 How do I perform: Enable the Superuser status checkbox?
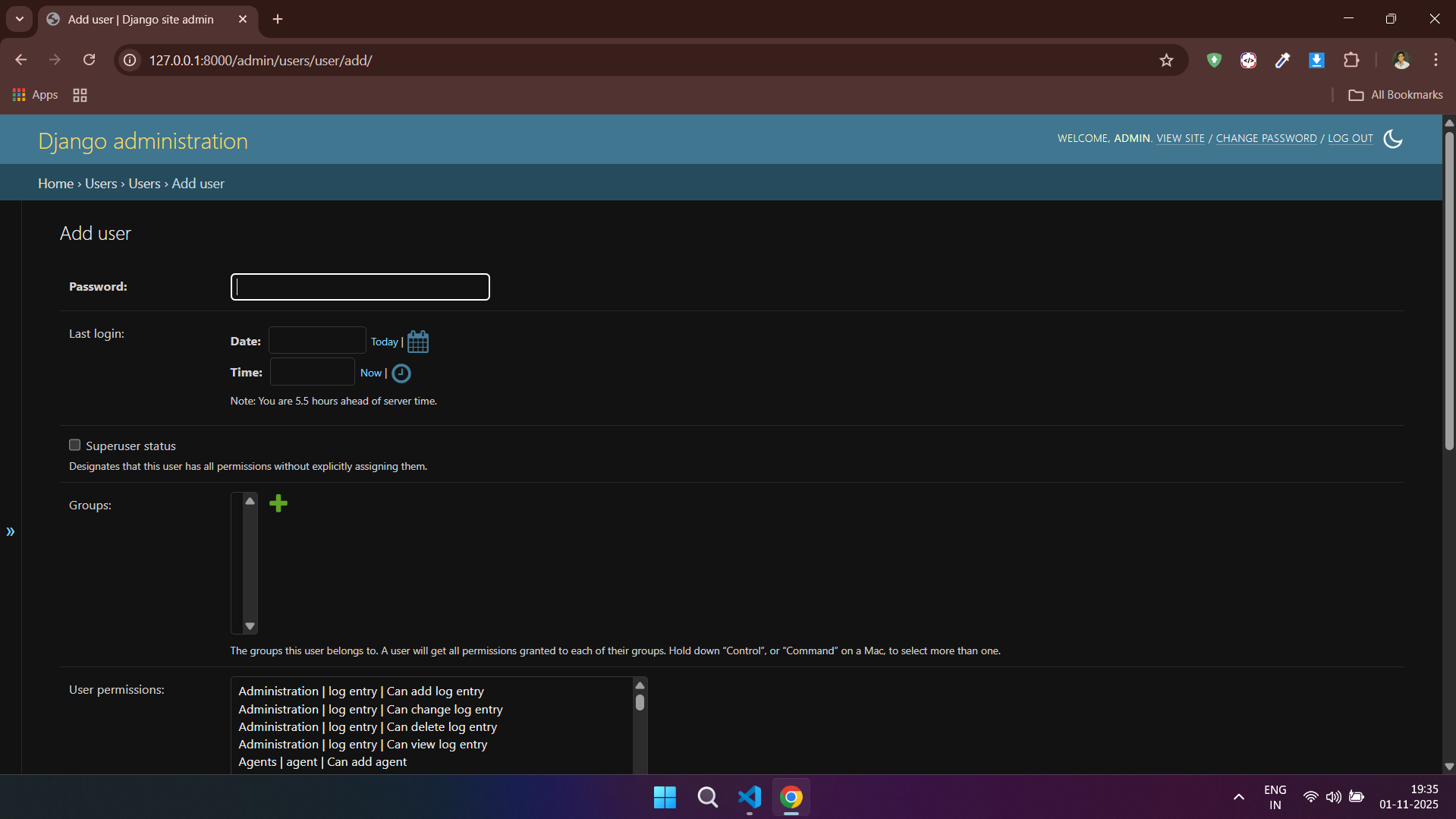tap(74, 446)
